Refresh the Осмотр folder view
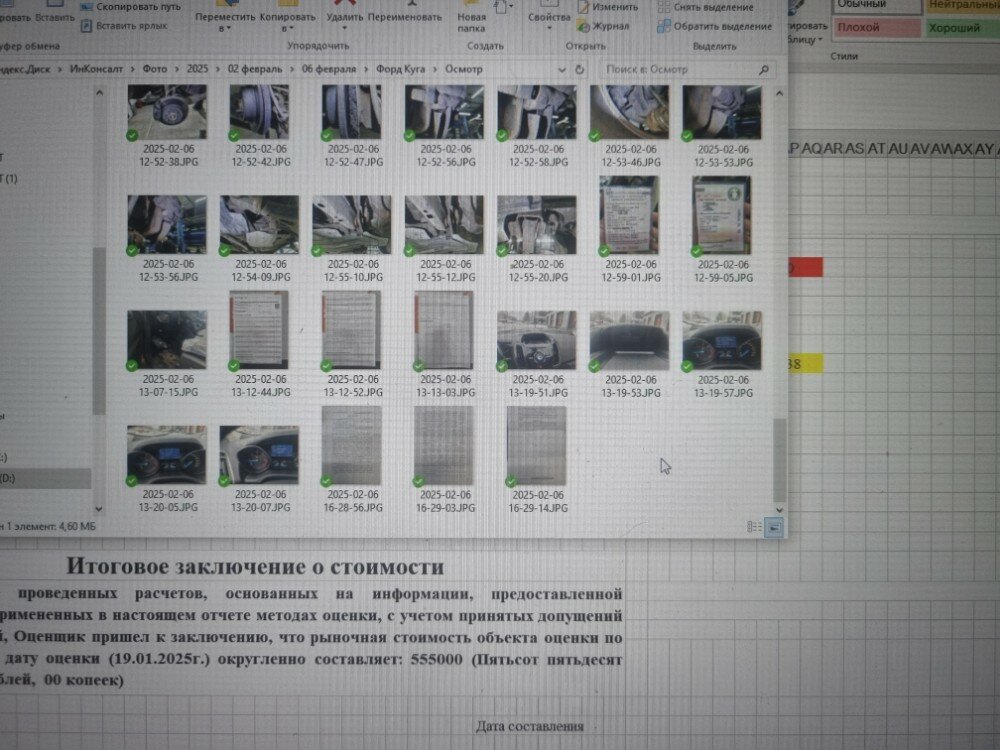1000x750 pixels. (x=579, y=70)
